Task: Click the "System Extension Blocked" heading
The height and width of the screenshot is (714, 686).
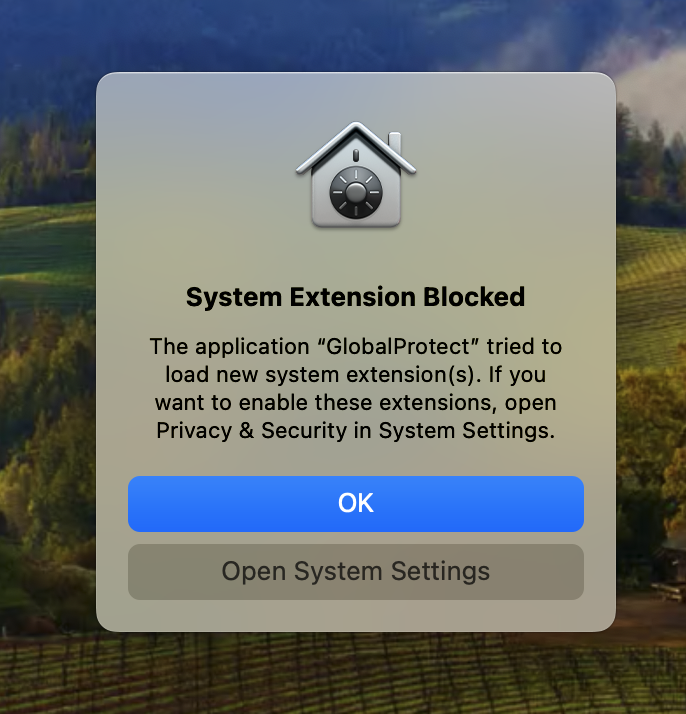Action: 355,297
